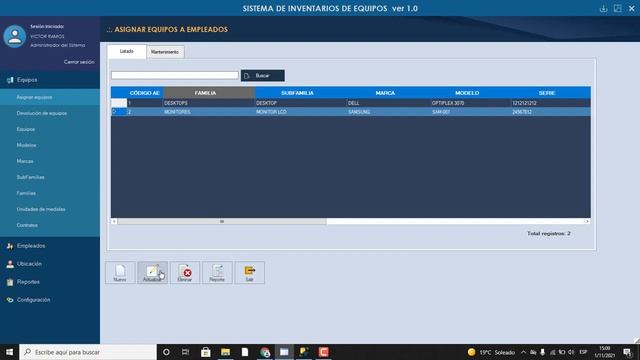This screenshot has height=360, width=640.
Task: Expand the Ubicación sidebar section
Action: click(50, 264)
